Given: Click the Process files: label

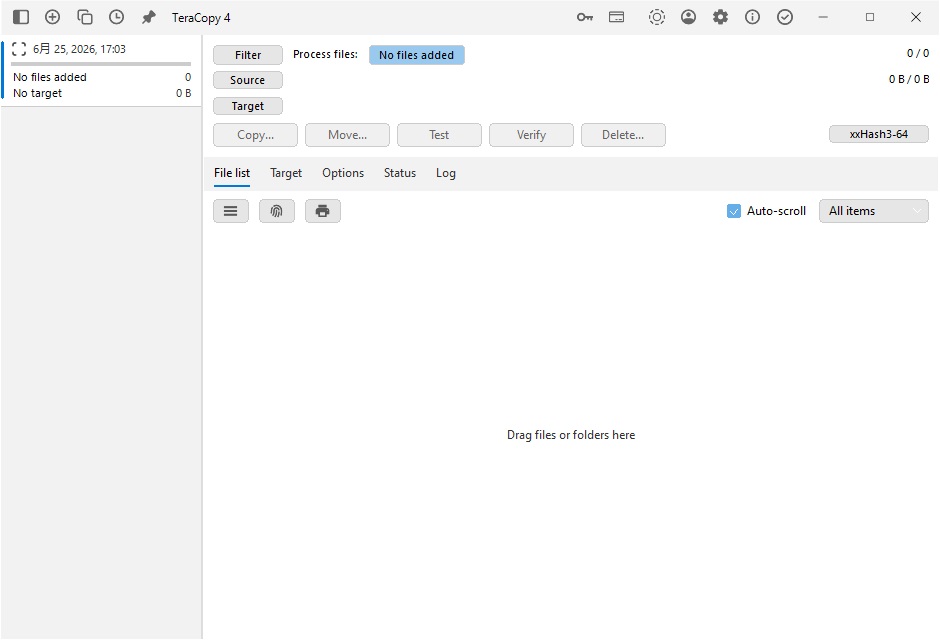Looking at the screenshot, I should (326, 54).
